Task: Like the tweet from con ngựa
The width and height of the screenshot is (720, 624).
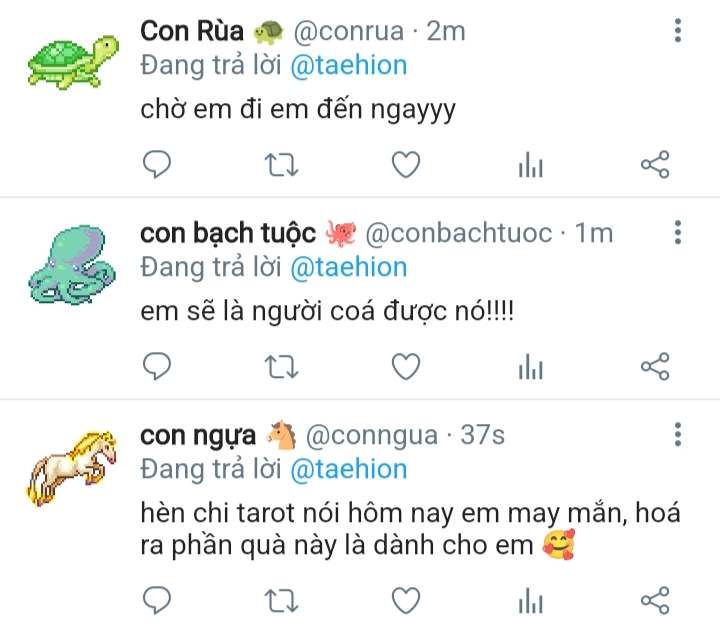Action: [x=405, y=600]
